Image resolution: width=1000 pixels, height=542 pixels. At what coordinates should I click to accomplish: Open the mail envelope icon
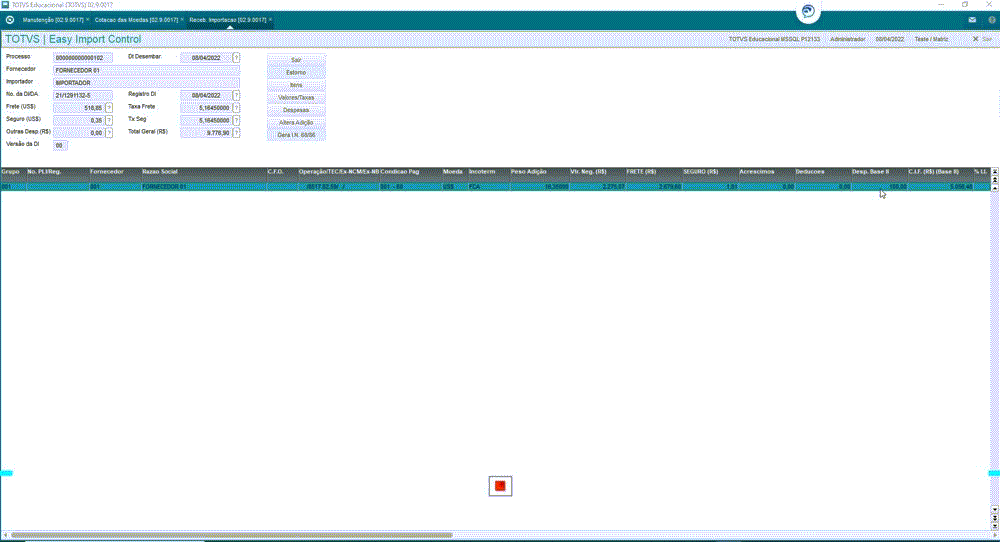point(972,20)
